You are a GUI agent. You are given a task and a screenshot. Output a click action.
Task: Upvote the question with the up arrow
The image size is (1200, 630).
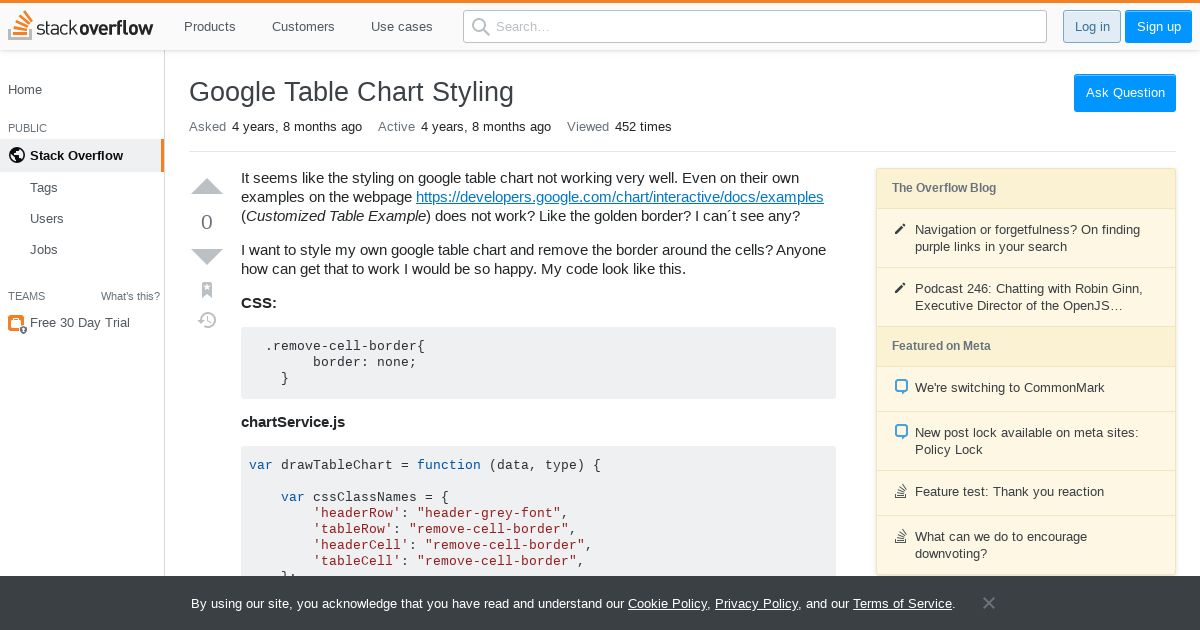click(x=207, y=187)
